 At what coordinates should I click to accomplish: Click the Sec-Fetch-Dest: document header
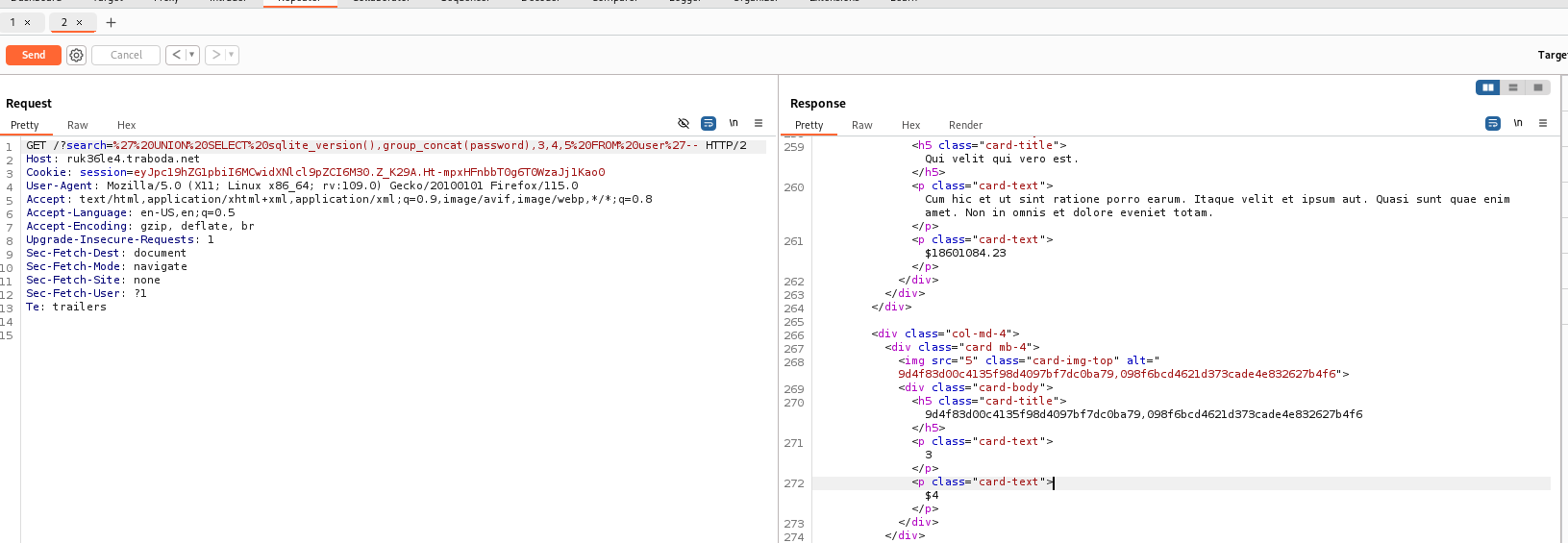[x=106, y=253]
